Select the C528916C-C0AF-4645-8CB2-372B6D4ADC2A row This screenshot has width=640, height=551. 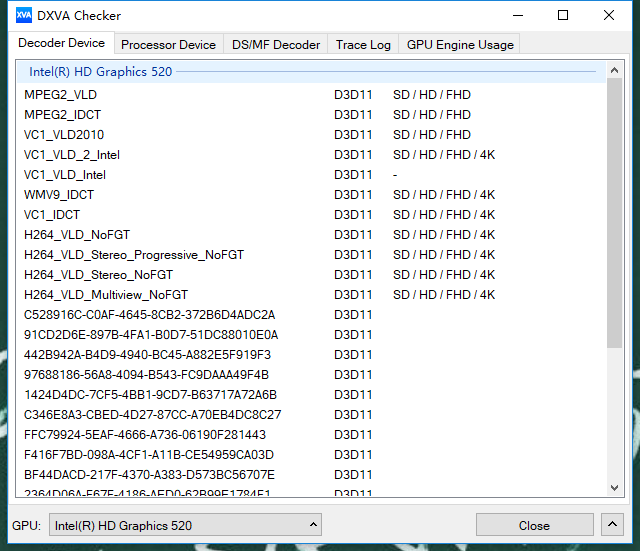pos(312,315)
